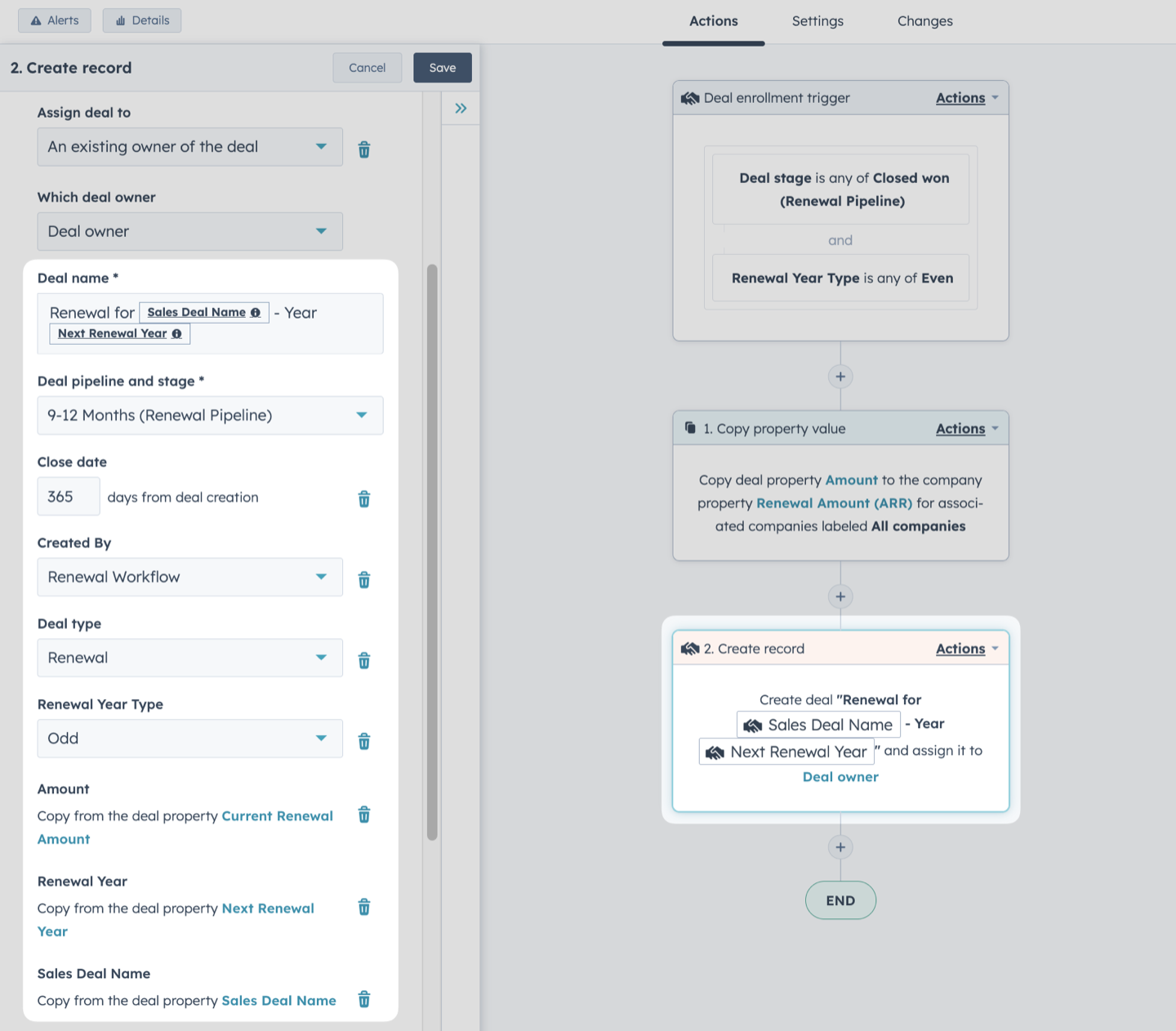1176x1031 pixels.
Task: Save the Create record action
Action: coord(443,68)
